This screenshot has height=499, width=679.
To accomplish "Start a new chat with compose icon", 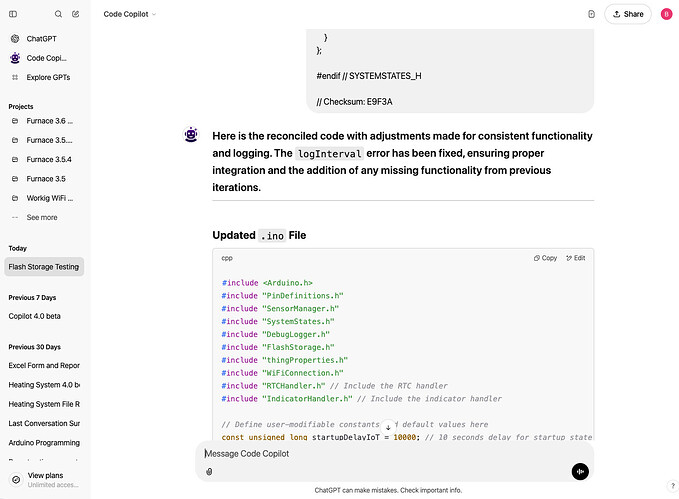I will point(75,14).
